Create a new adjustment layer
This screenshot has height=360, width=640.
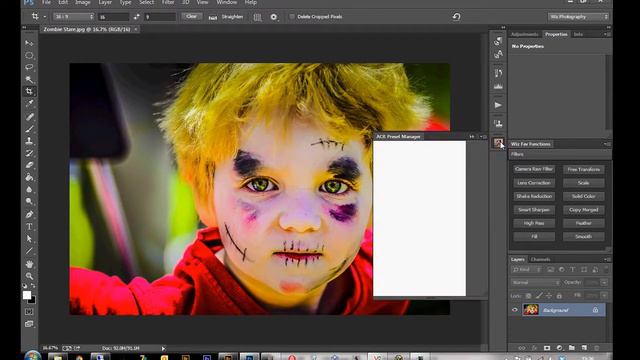559,348
